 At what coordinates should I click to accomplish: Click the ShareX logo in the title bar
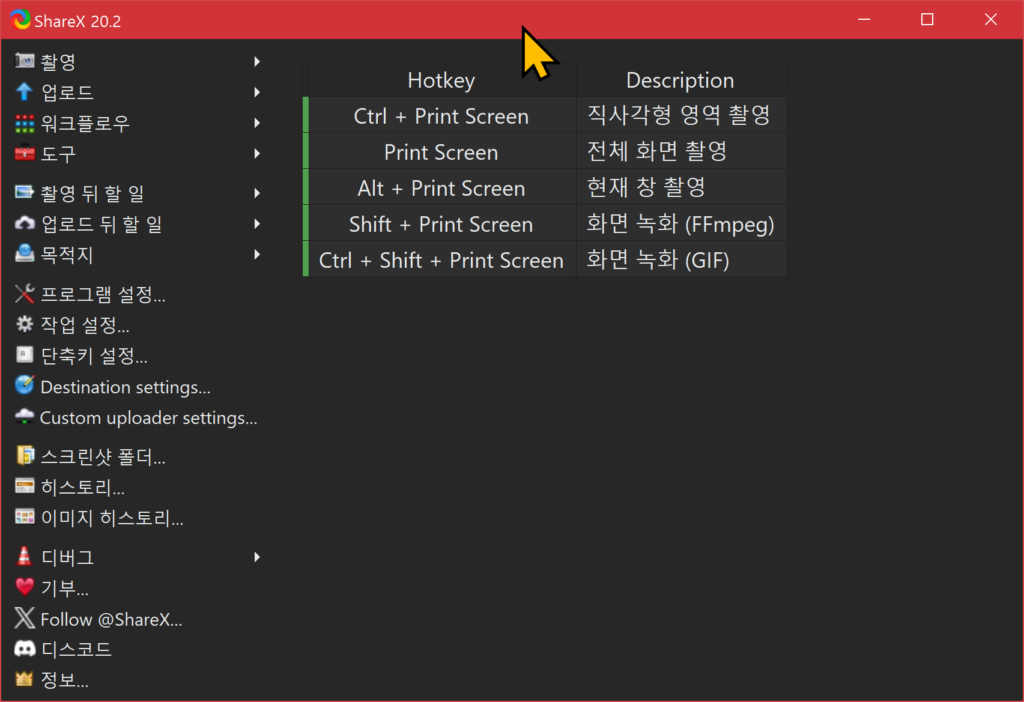20,20
